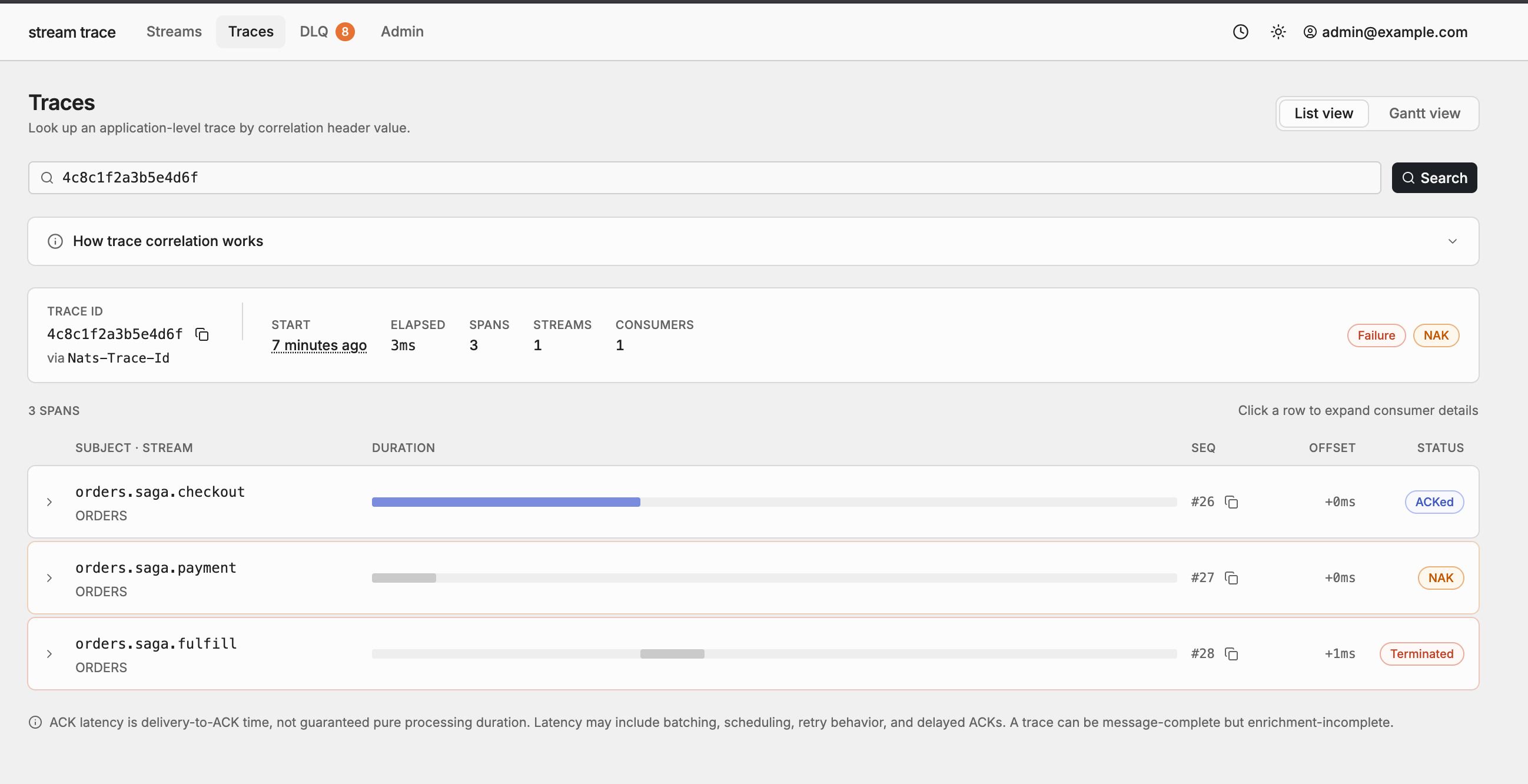Switch to Gantt view
1528x784 pixels.
point(1424,113)
